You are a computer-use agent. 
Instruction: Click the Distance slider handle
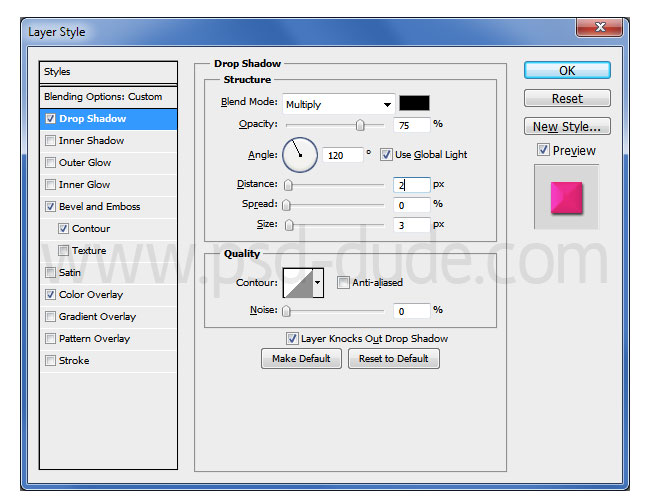tap(288, 185)
